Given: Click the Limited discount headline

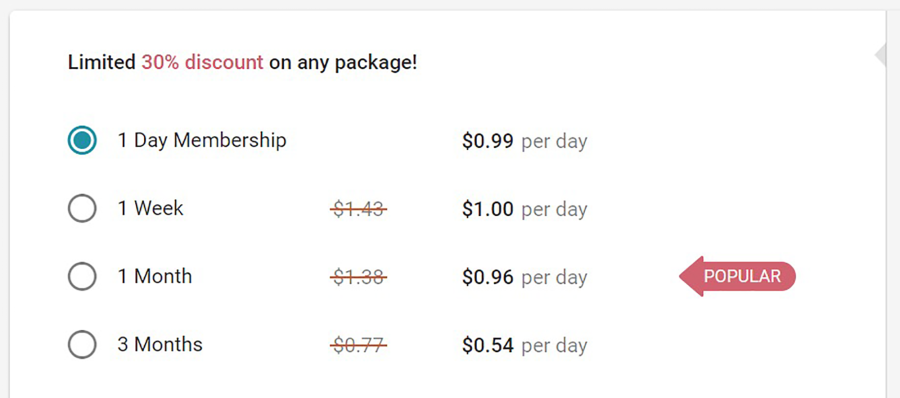Looking at the screenshot, I should pyautogui.click(x=243, y=62).
